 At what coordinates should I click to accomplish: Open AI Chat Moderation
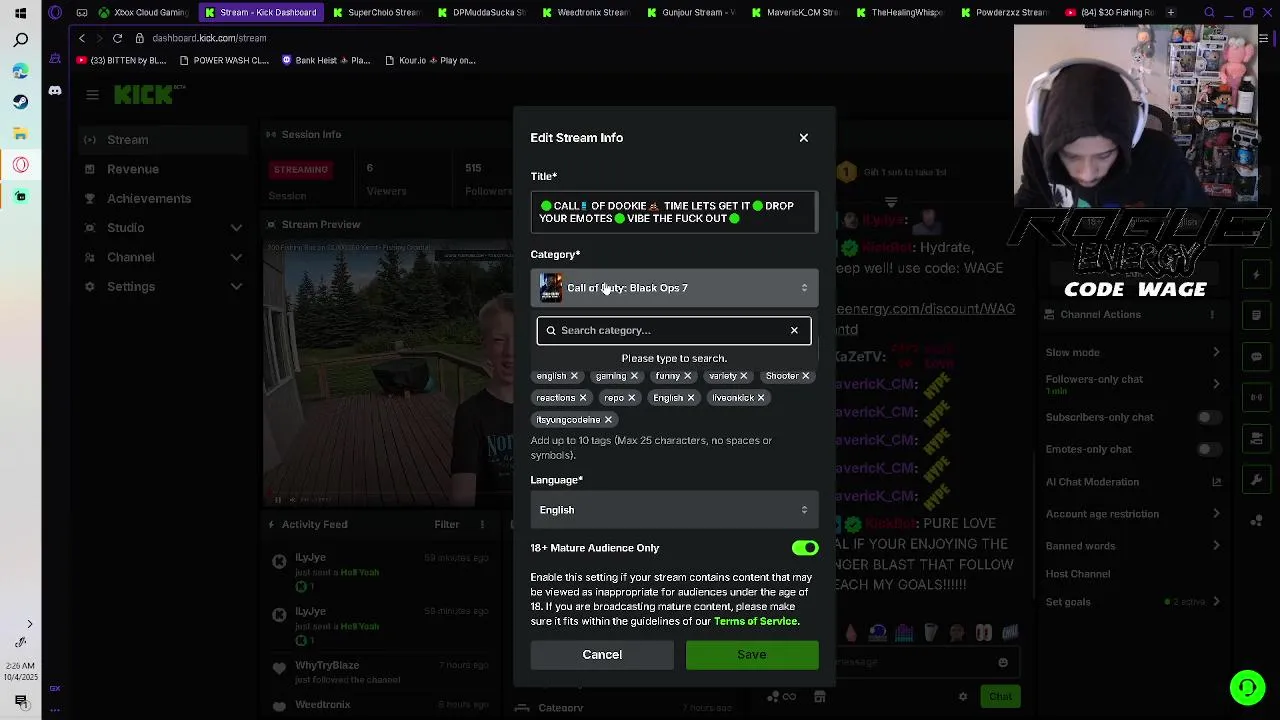click(x=1133, y=482)
